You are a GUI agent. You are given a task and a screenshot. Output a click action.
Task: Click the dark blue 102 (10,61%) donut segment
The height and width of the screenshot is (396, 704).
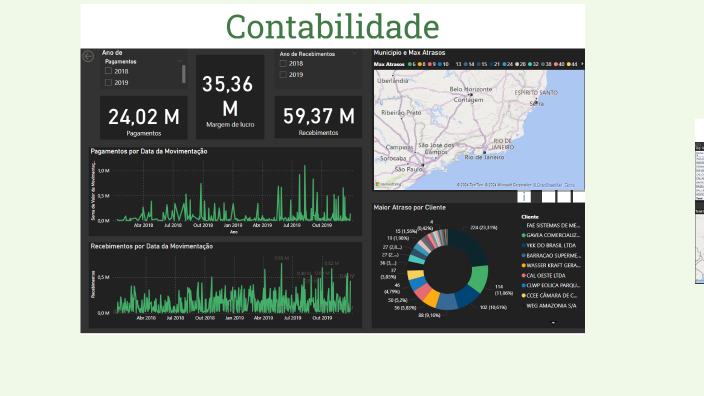pos(466,296)
